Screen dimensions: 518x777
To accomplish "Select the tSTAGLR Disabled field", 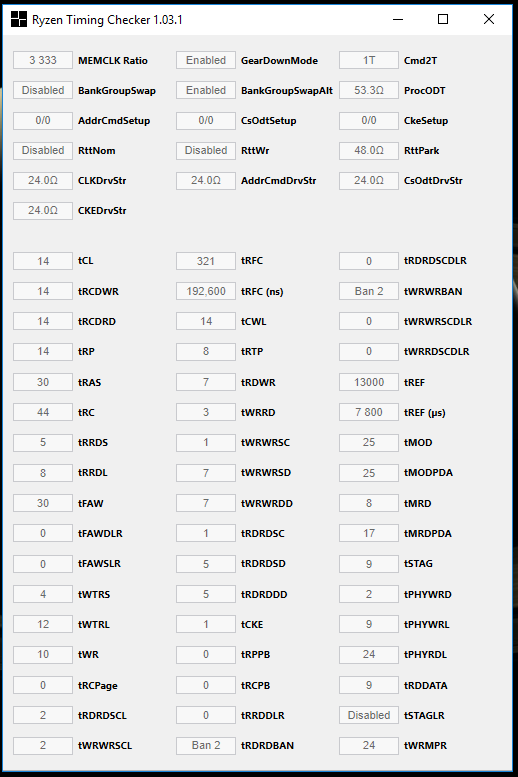I will 369,715.
